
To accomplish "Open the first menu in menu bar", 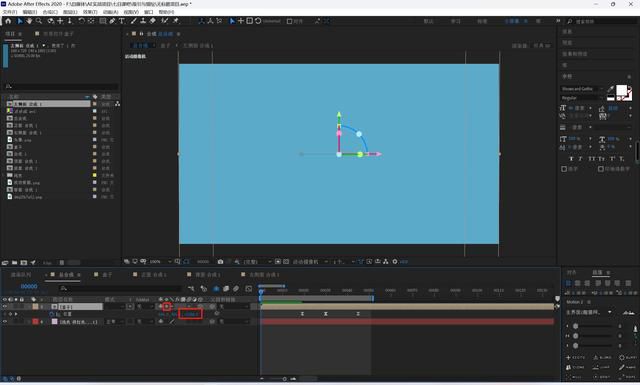I will (x=10, y=12).
